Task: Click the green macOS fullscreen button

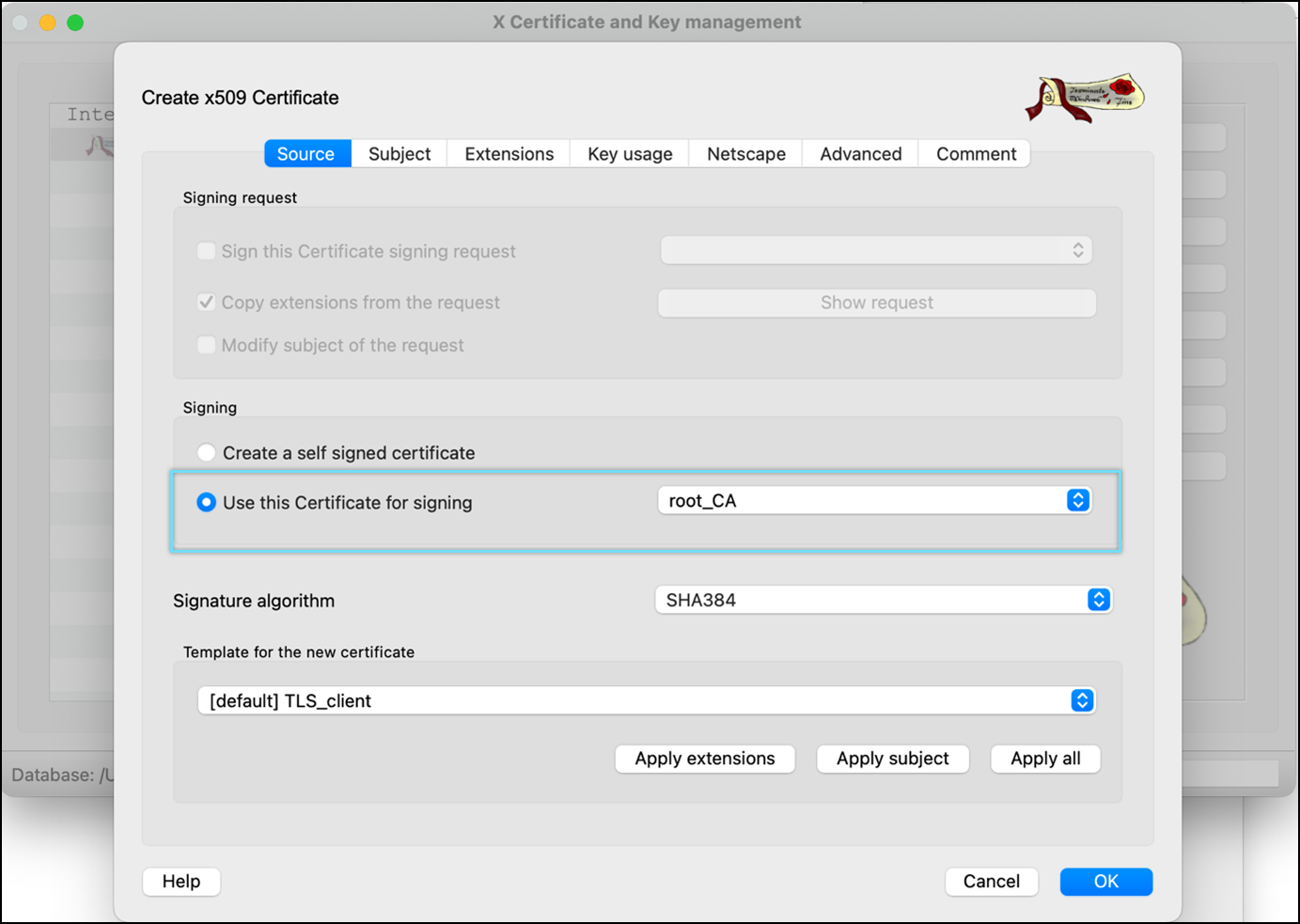Action: (75, 23)
